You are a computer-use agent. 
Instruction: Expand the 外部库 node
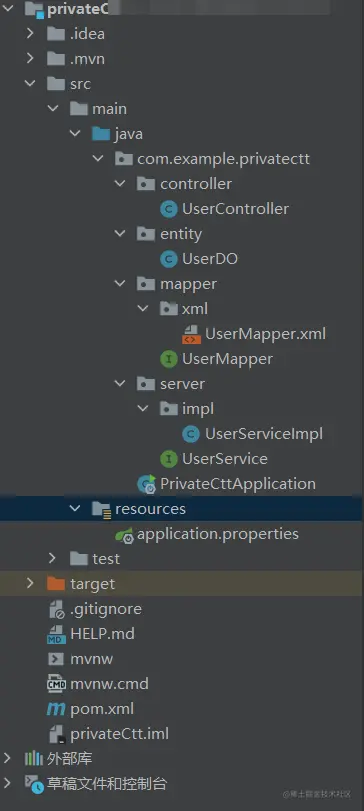tap(7, 759)
